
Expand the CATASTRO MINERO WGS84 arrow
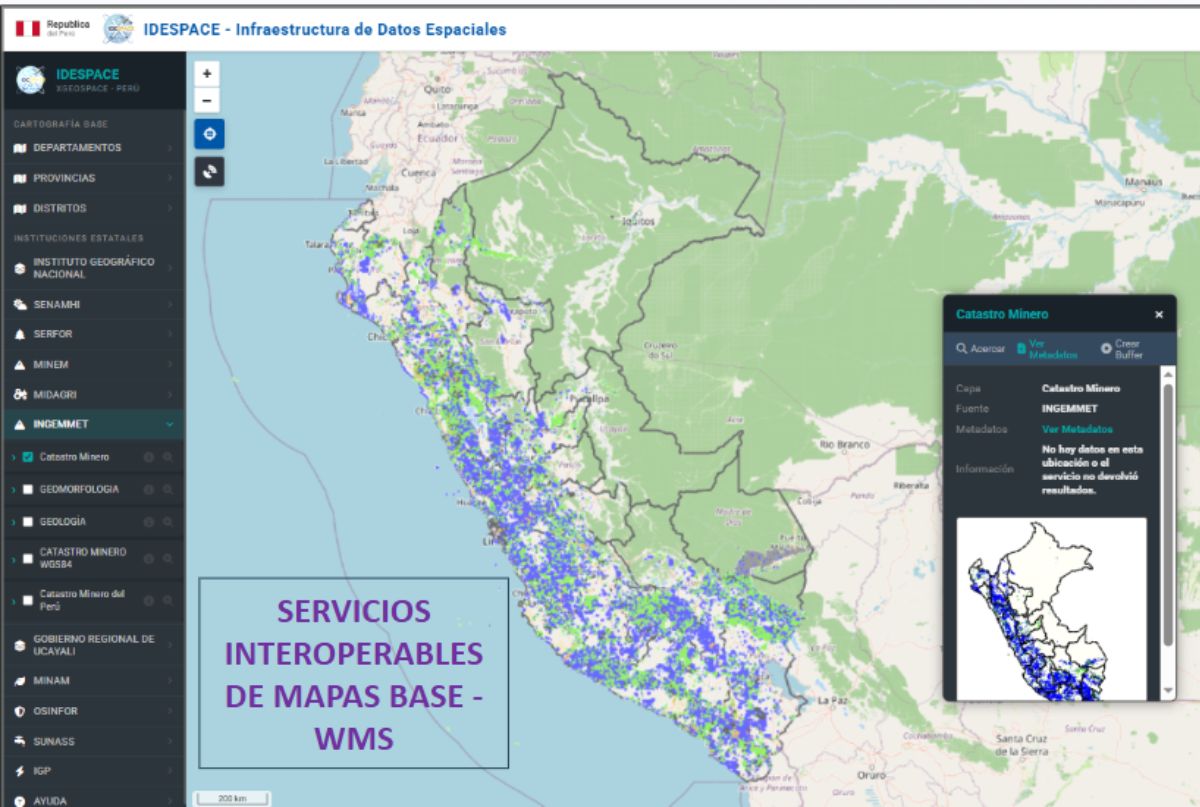point(13,558)
